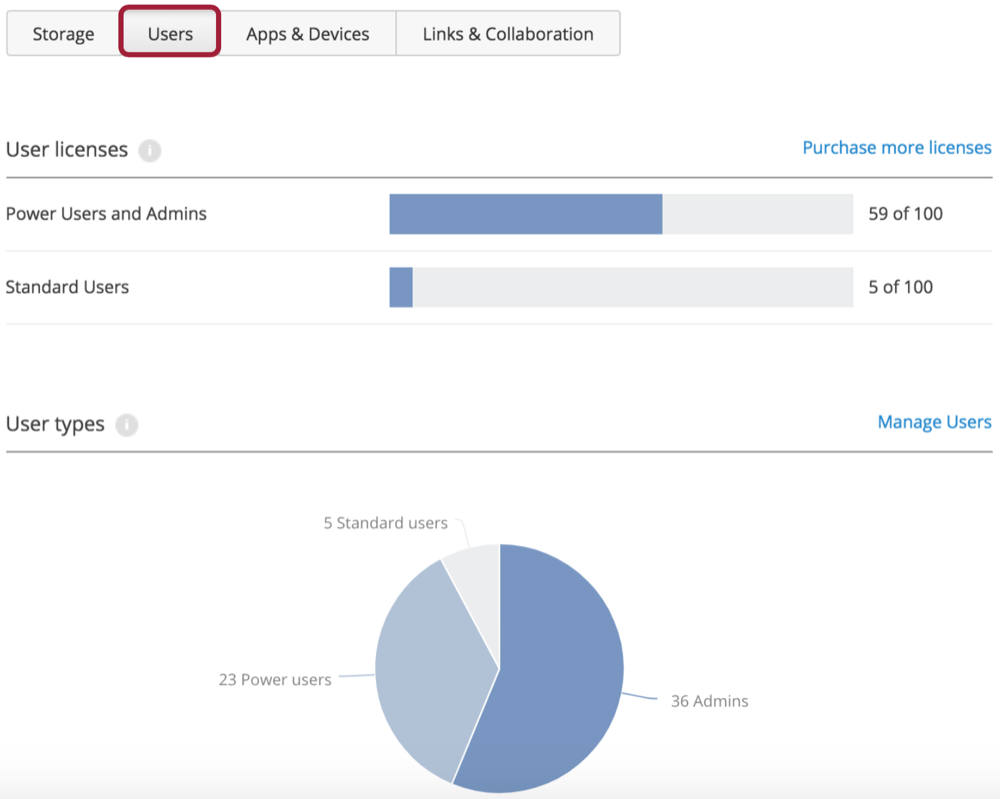Click the 'Standard Users' row label
The width and height of the screenshot is (1000, 799).
[67, 288]
